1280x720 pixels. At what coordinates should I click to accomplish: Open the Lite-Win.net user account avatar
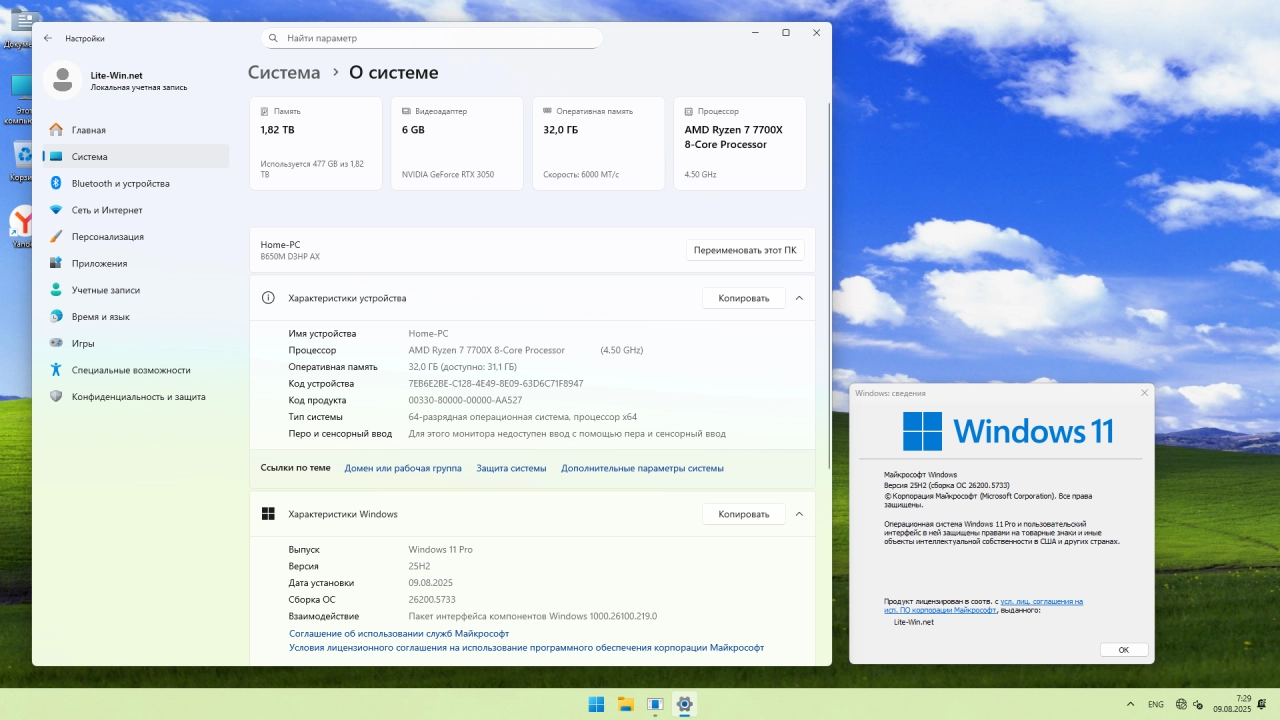pyautogui.click(x=63, y=80)
